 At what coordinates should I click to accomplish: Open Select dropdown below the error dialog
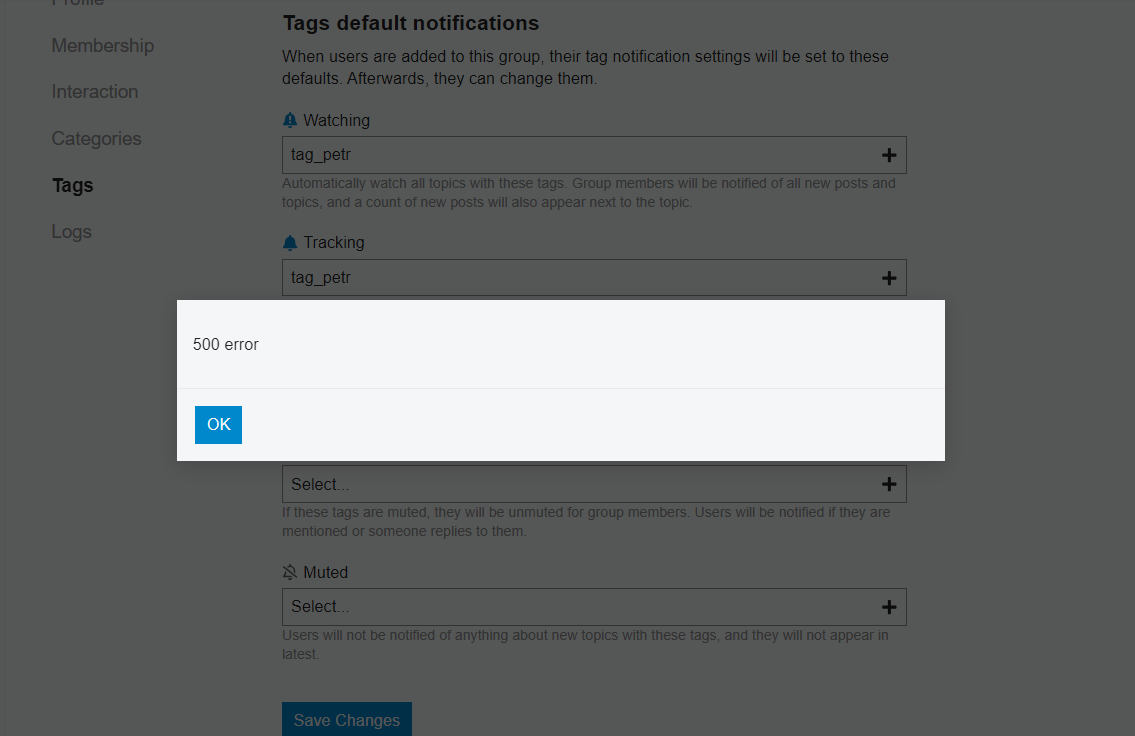594,484
